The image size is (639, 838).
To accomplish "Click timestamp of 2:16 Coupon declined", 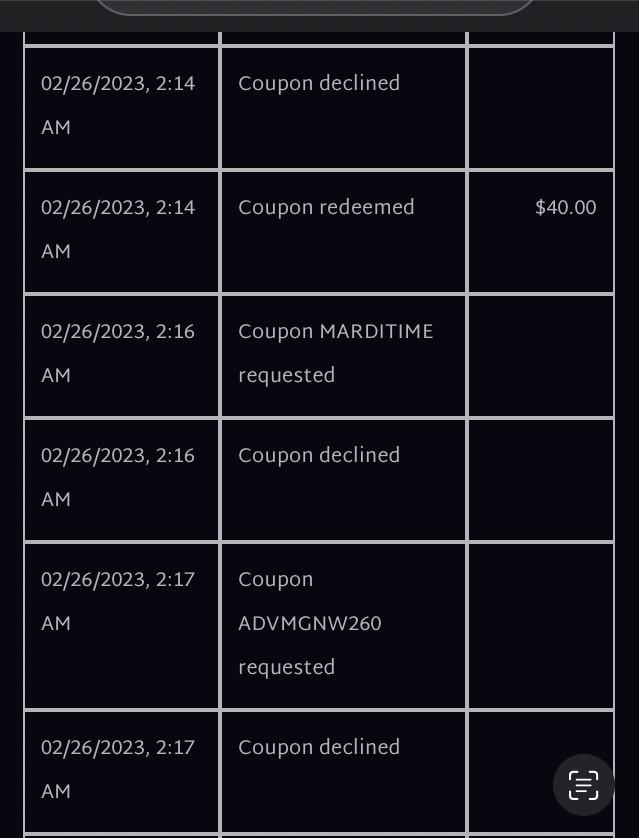I will 118,477.
